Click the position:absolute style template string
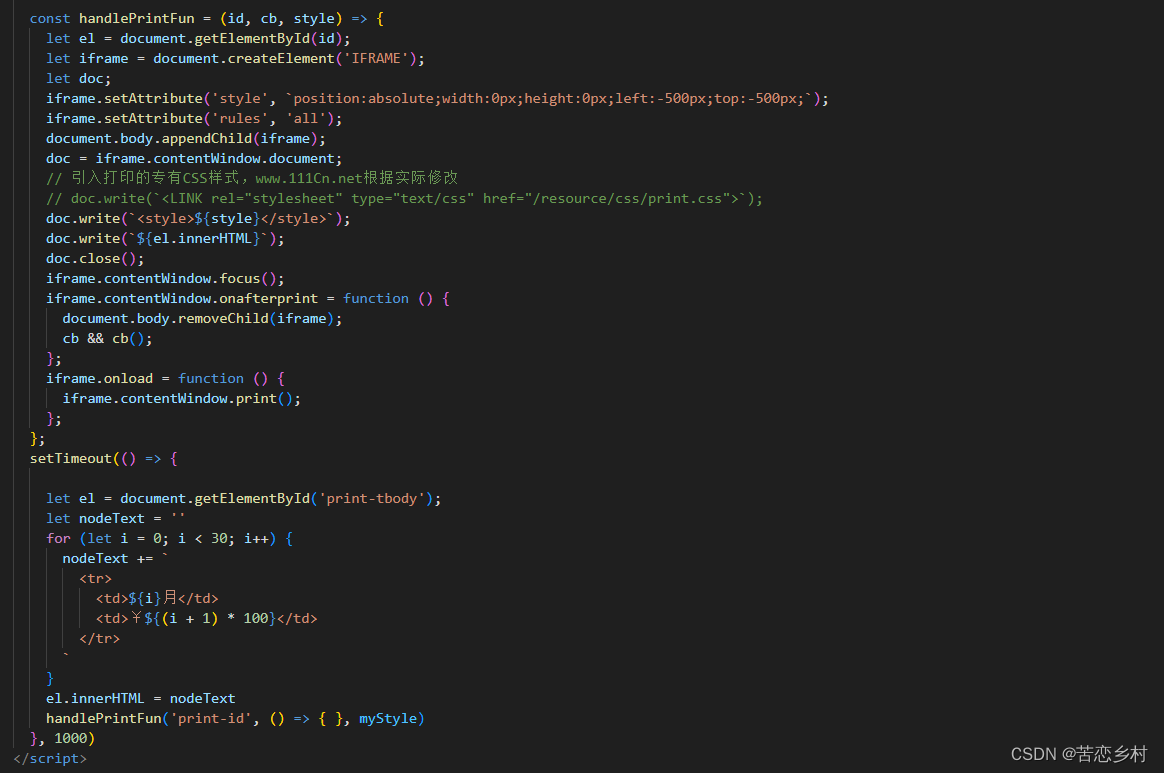Screen dimensions: 1164x773 [549, 99]
